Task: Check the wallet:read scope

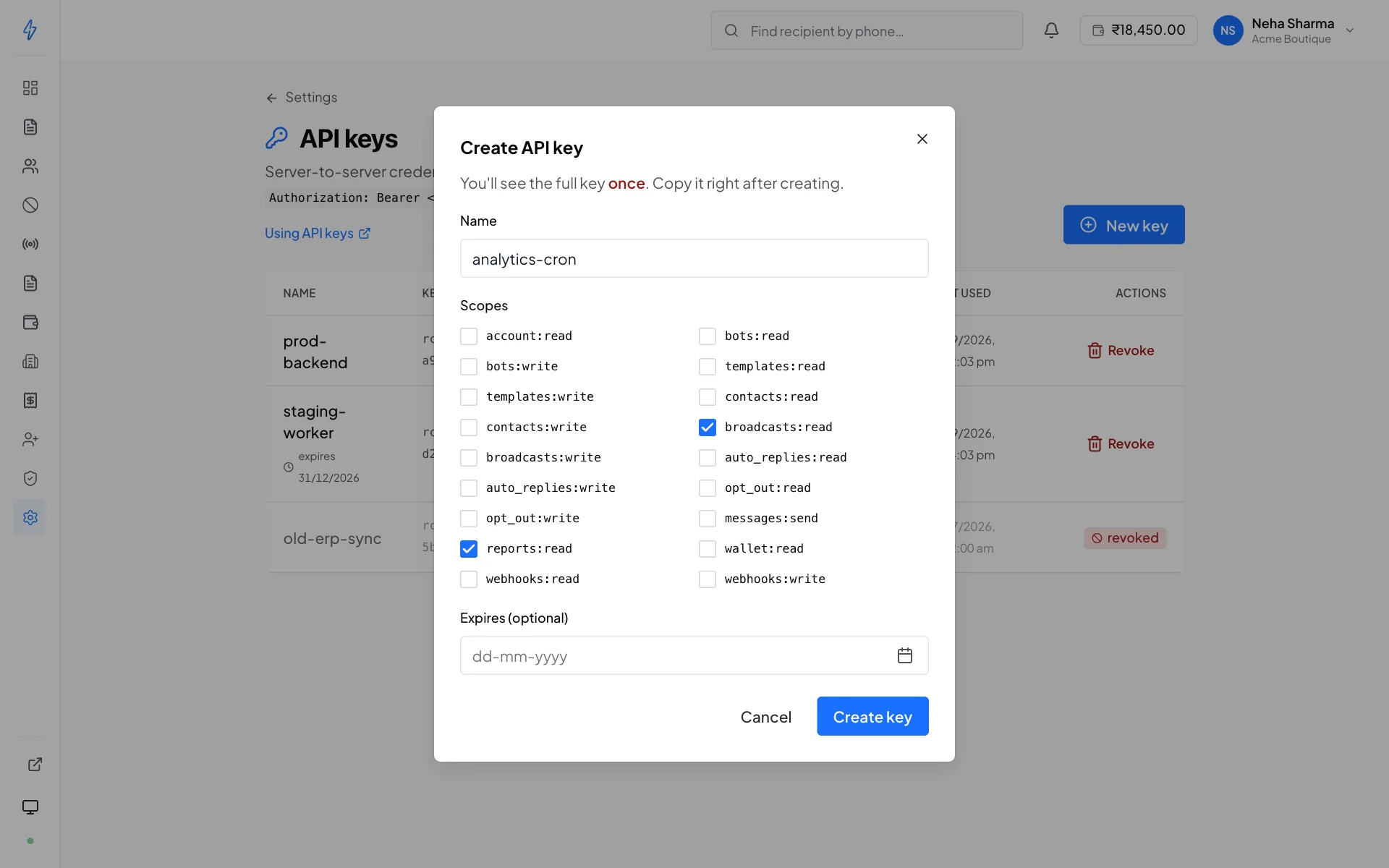Action: pos(708,549)
